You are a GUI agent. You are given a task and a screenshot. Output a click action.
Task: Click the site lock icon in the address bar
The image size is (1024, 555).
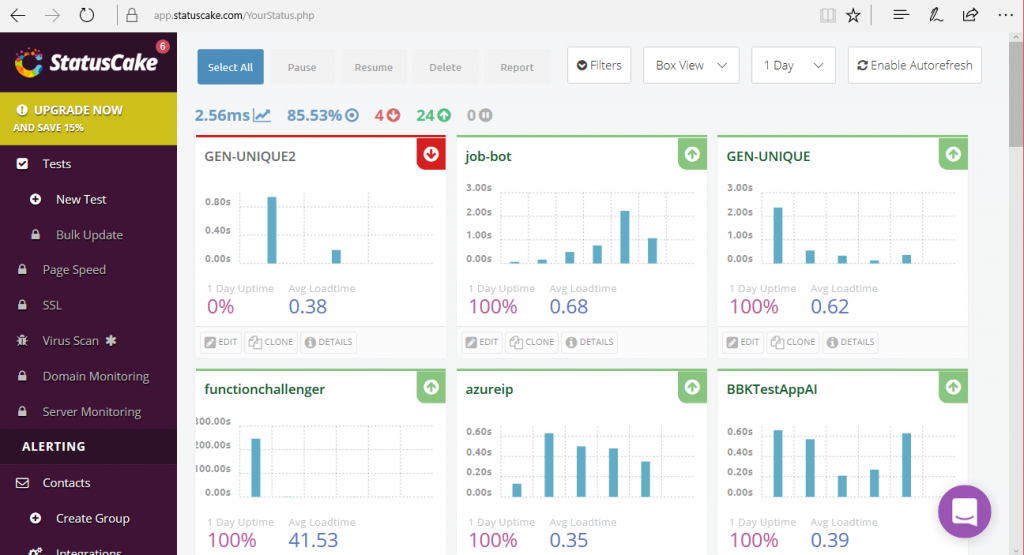(x=132, y=15)
